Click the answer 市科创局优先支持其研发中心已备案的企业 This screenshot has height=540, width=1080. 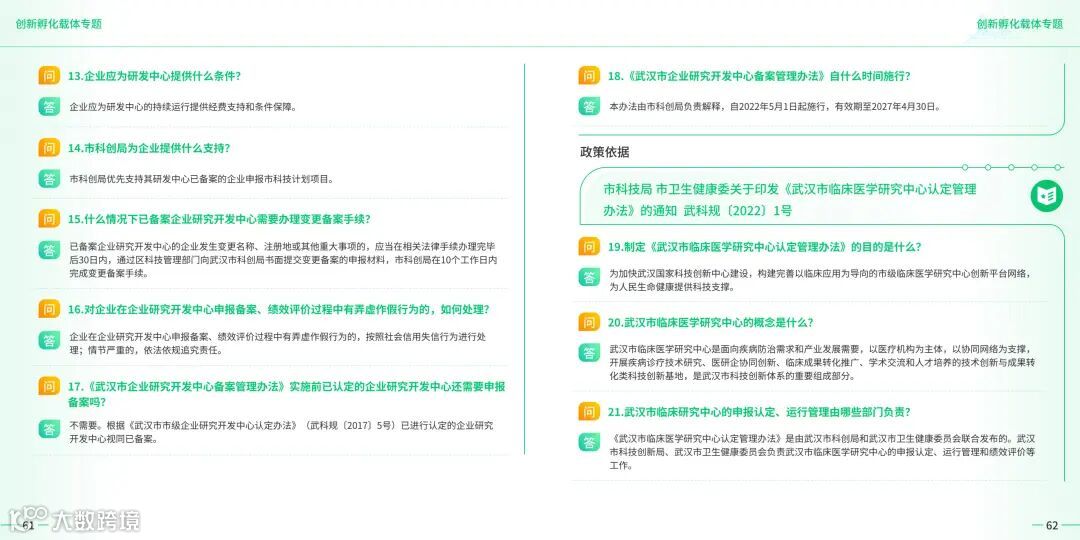[202, 179]
